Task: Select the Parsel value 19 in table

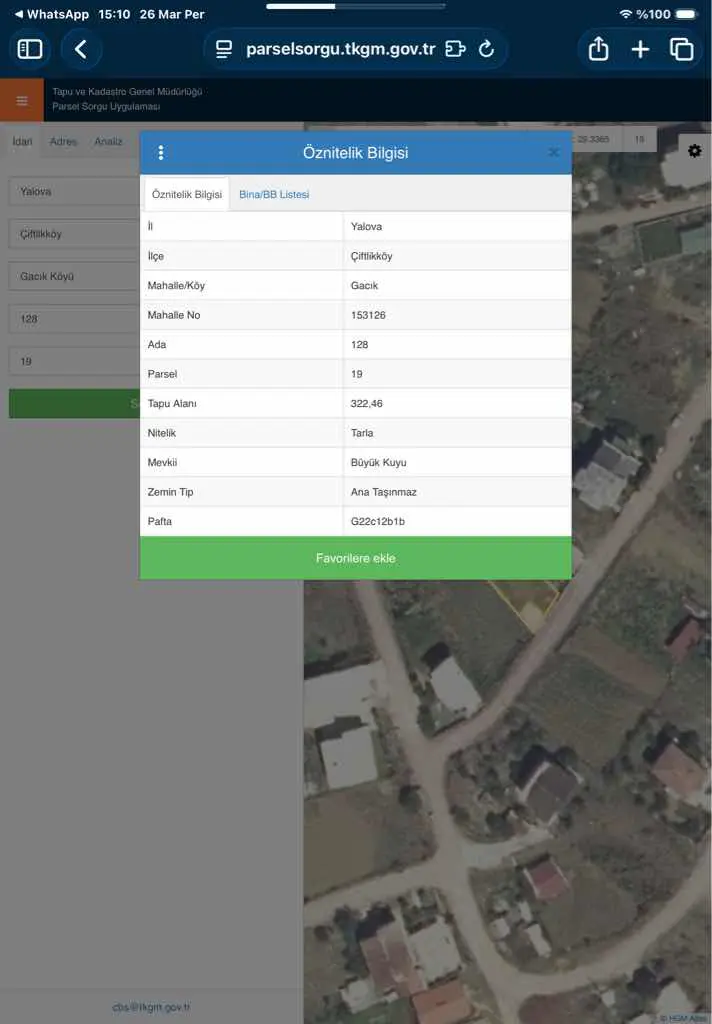Action: 357,374
